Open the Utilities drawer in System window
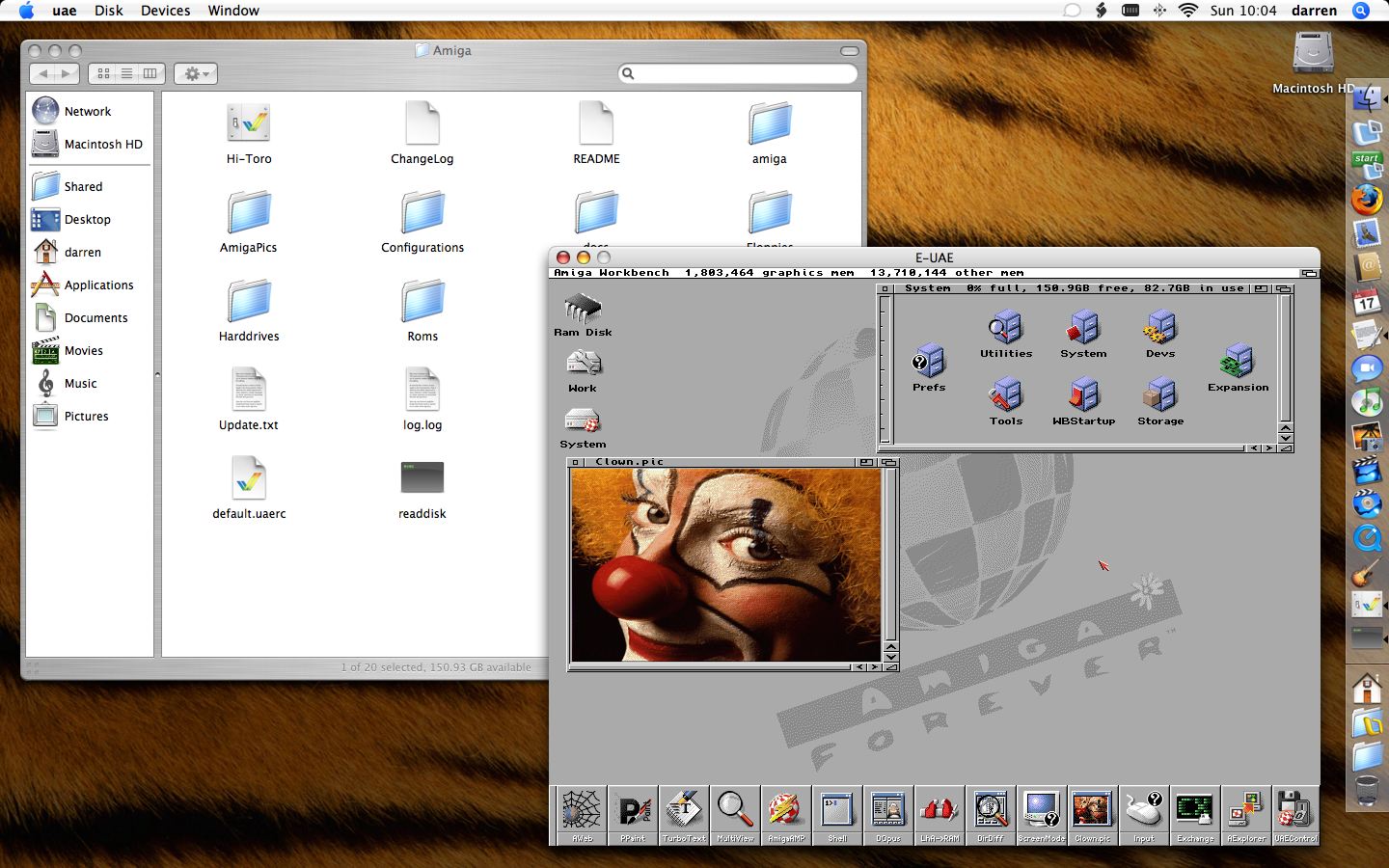This screenshot has height=868, width=1389. [1006, 334]
